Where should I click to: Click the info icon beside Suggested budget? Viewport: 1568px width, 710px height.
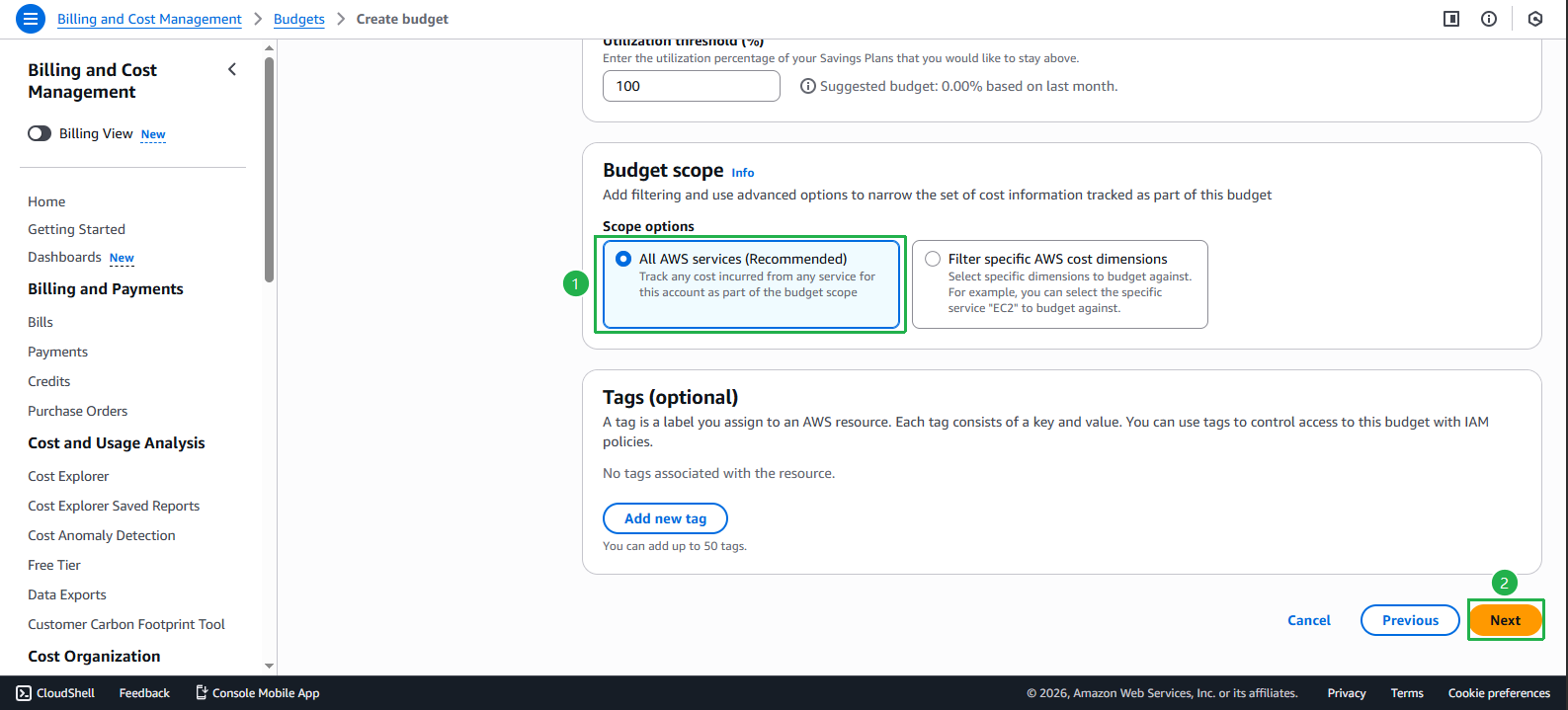tap(808, 86)
